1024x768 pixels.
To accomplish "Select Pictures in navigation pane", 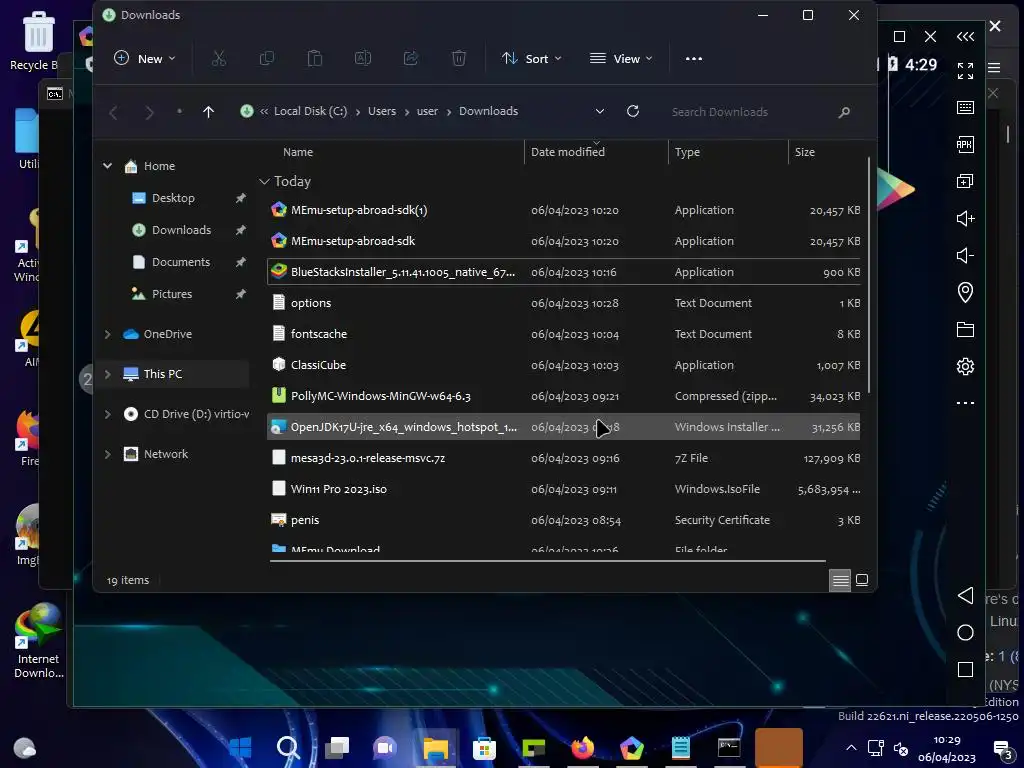I will pyautogui.click(x=173, y=294).
